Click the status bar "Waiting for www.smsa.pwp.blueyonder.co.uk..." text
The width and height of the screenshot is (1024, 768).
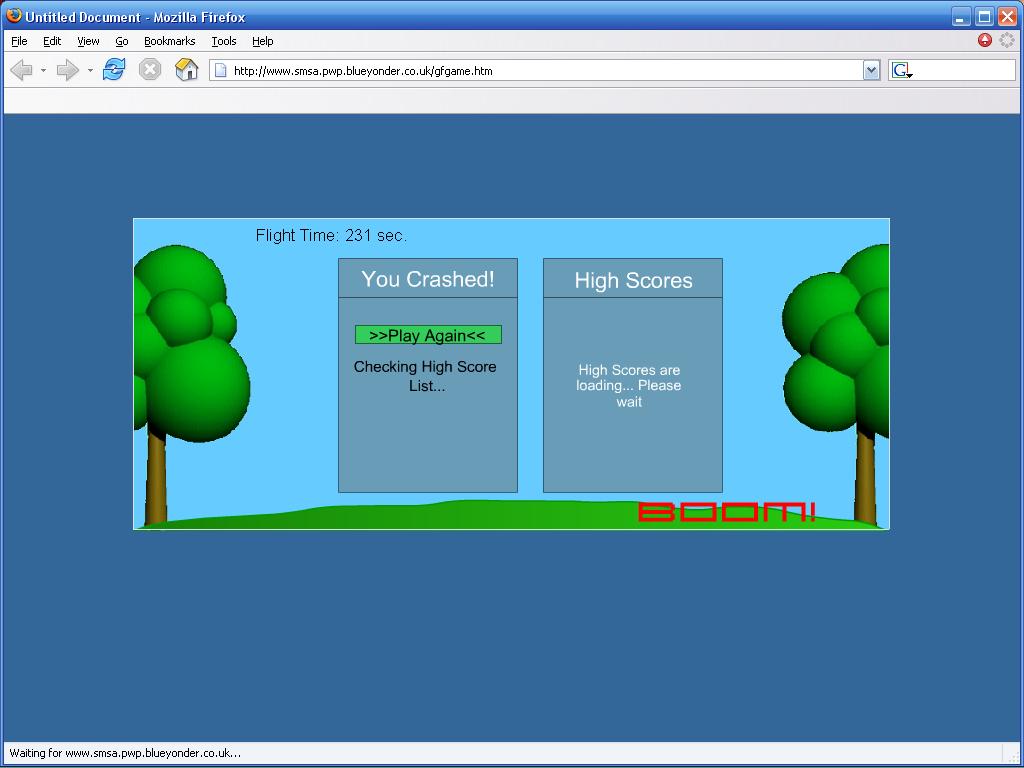(x=125, y=753)
